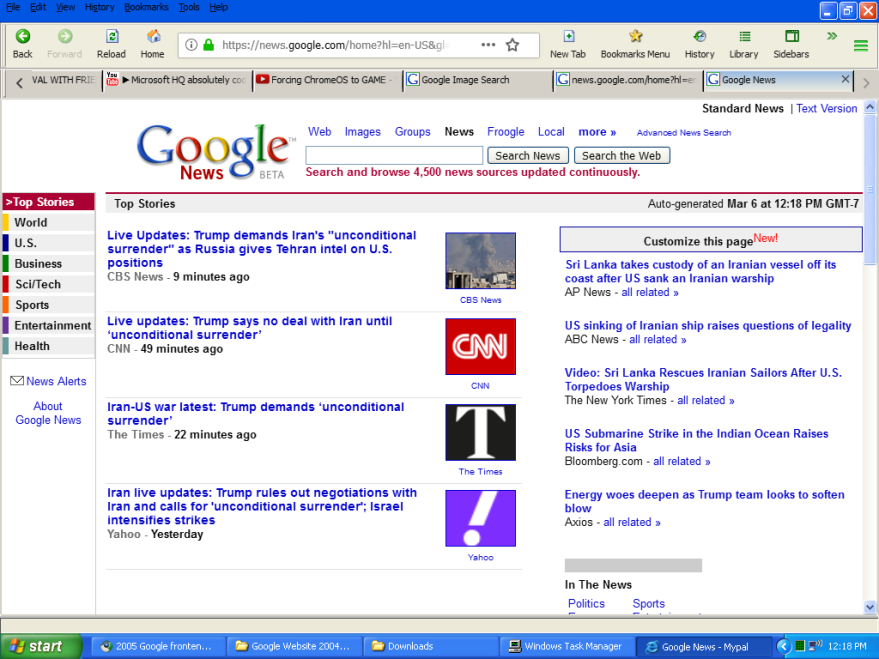Open the Windows start button
This screenshot has width=879, height=659.
click(40, 646)
